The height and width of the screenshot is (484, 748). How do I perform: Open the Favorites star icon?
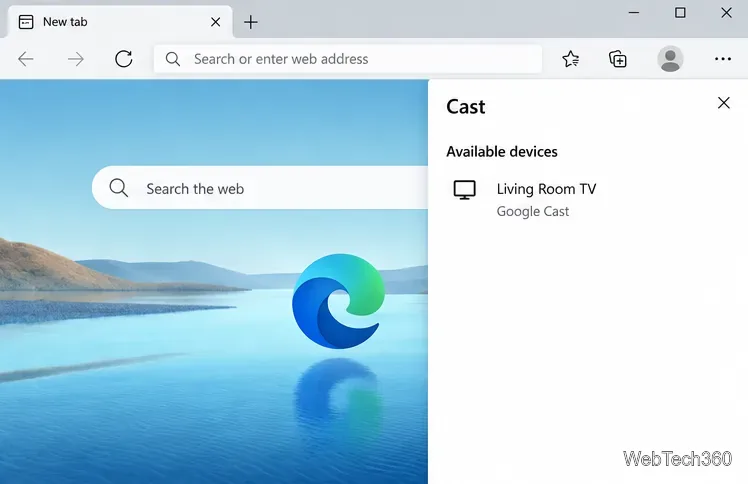[x=571, y=59]
